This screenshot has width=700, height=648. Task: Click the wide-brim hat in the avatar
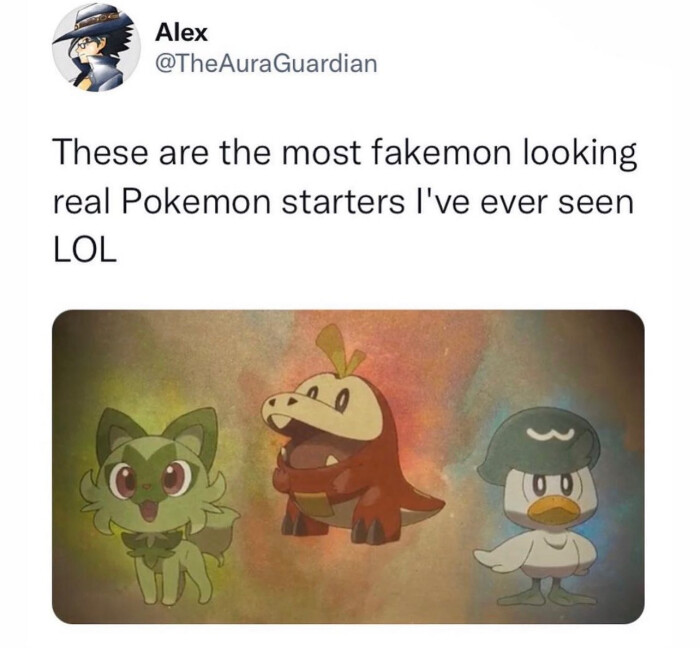(96, 26)
